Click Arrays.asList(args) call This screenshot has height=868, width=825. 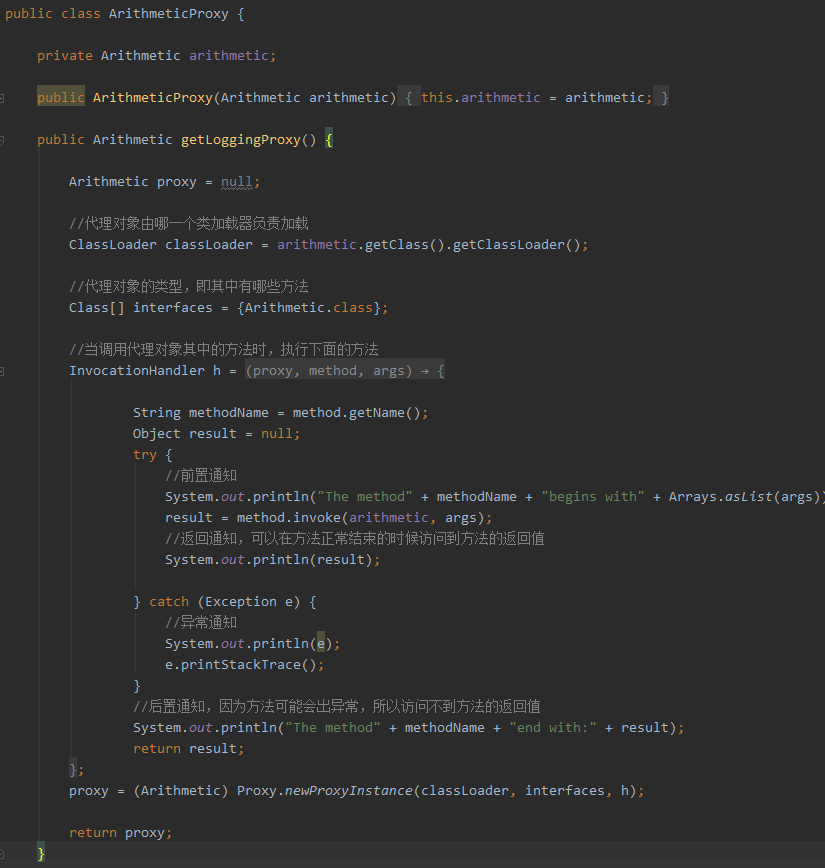click(x=744, y=497)
